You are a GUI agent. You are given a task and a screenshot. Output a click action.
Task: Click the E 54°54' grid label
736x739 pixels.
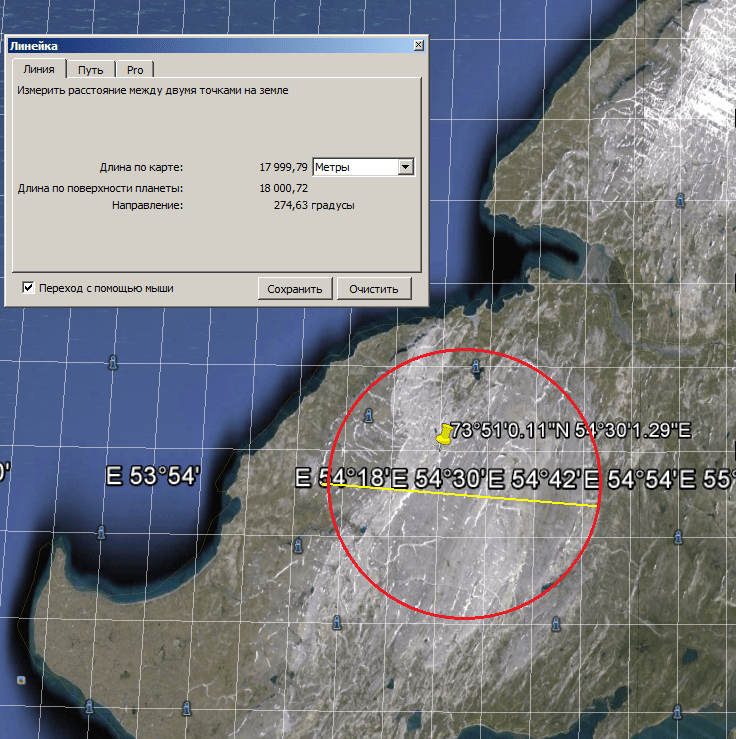631,480
